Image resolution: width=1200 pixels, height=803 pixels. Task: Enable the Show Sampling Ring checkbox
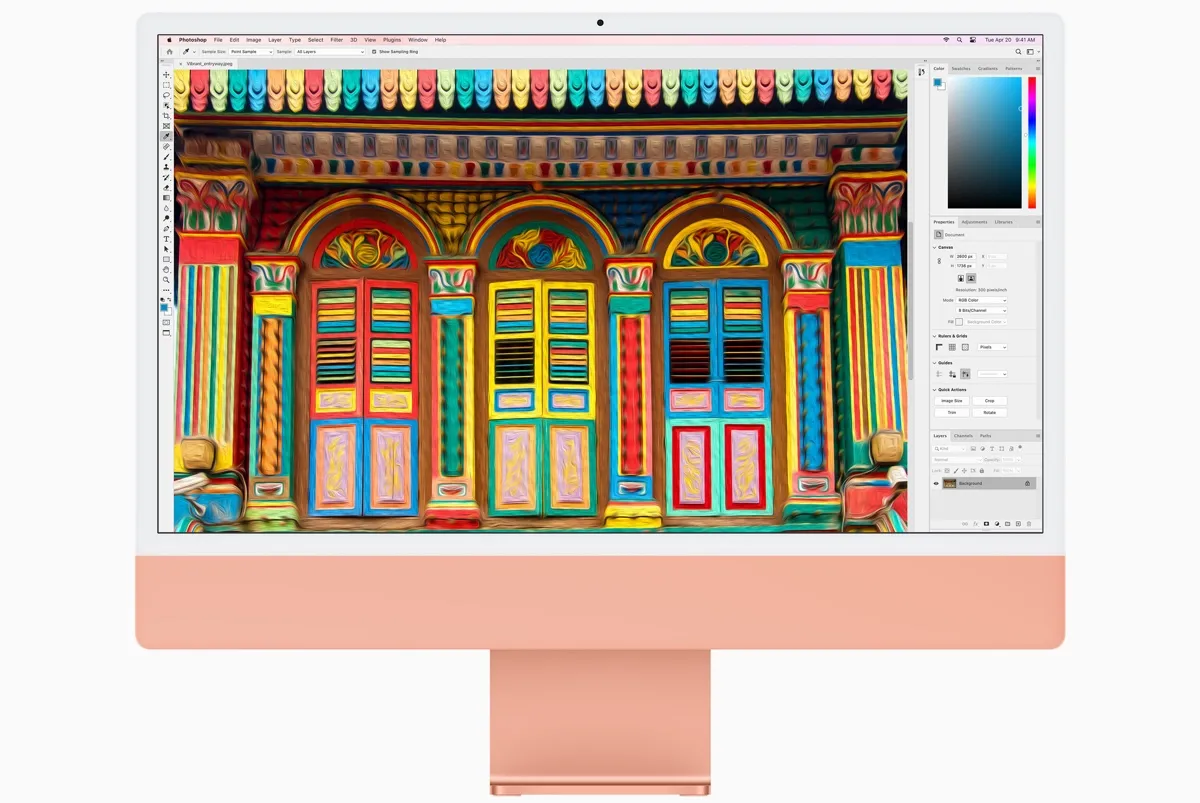pyautogui.click(x=374, y=51)
